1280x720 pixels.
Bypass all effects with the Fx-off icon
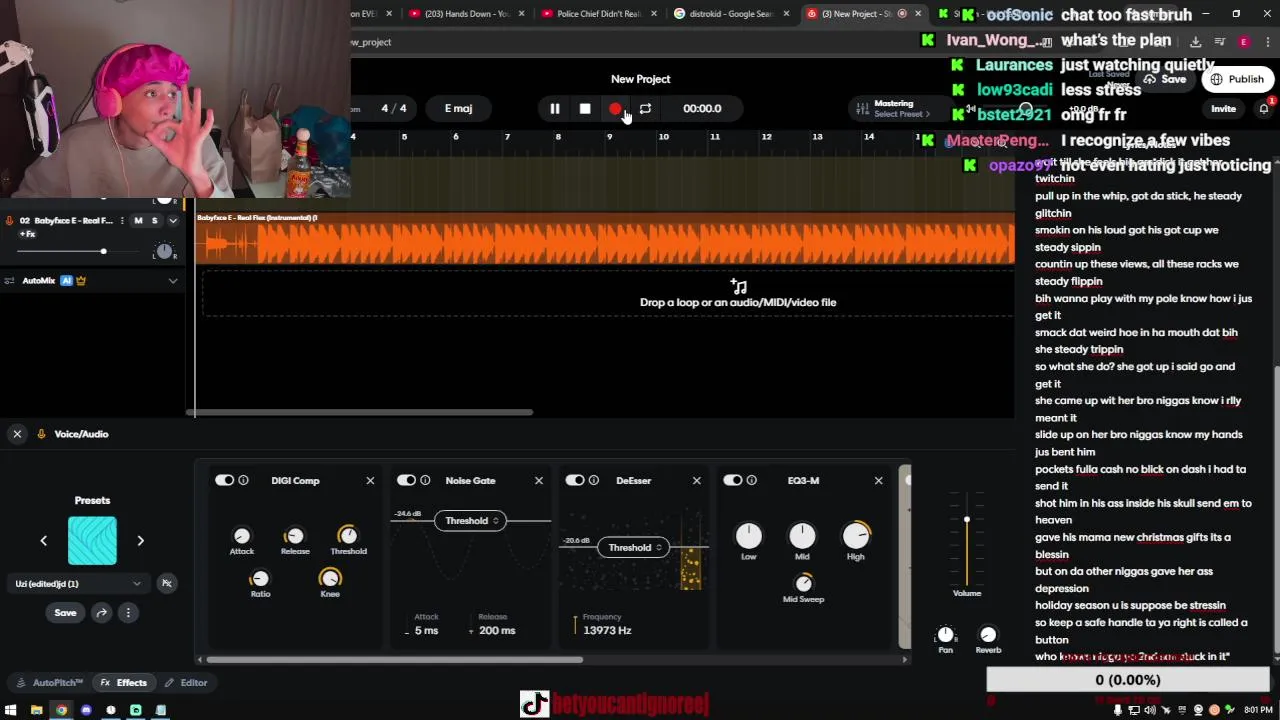[x=167, y=583]
